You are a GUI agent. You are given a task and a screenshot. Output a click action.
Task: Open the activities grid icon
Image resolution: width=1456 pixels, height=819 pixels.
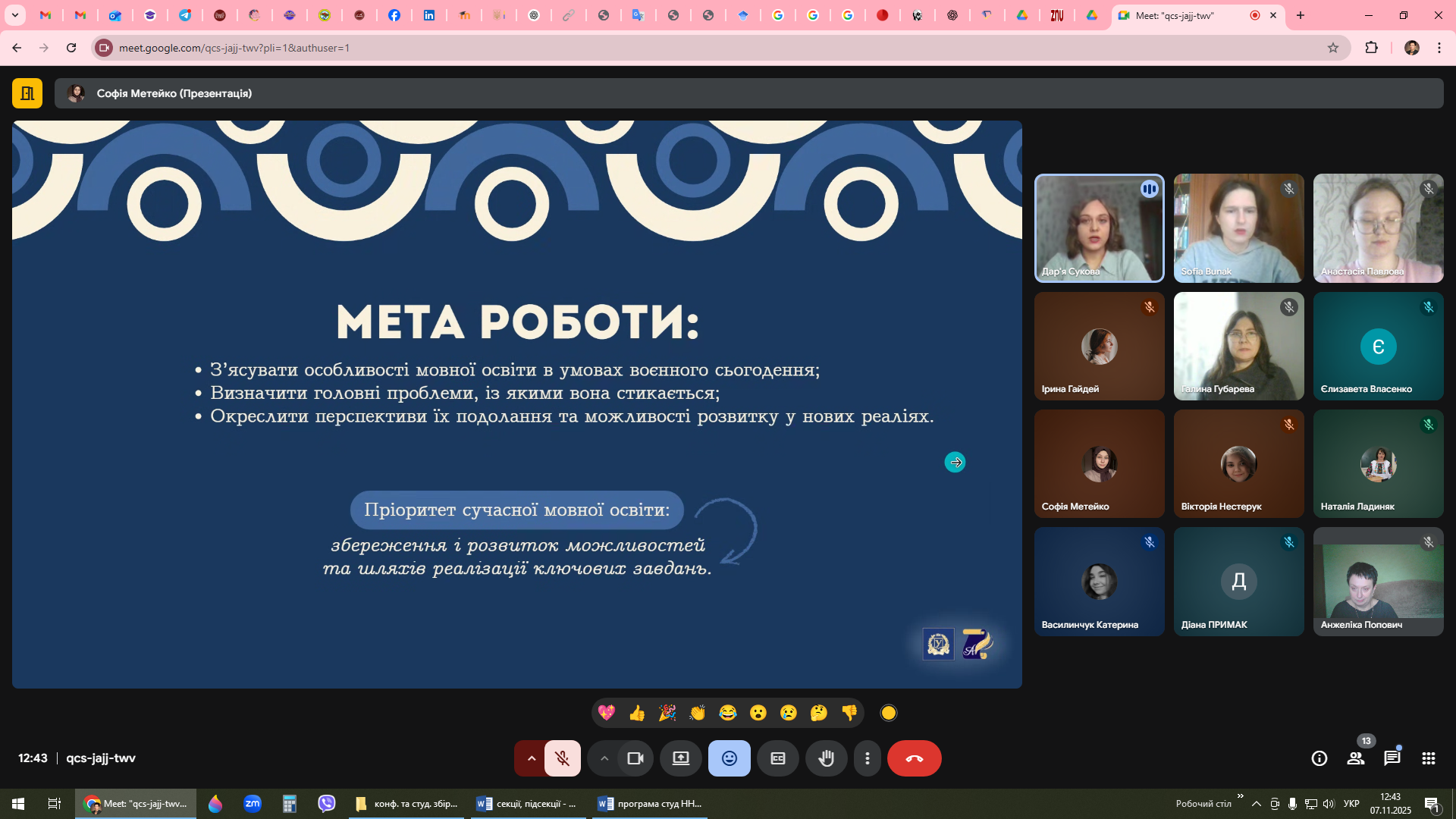coord(1429,758)
